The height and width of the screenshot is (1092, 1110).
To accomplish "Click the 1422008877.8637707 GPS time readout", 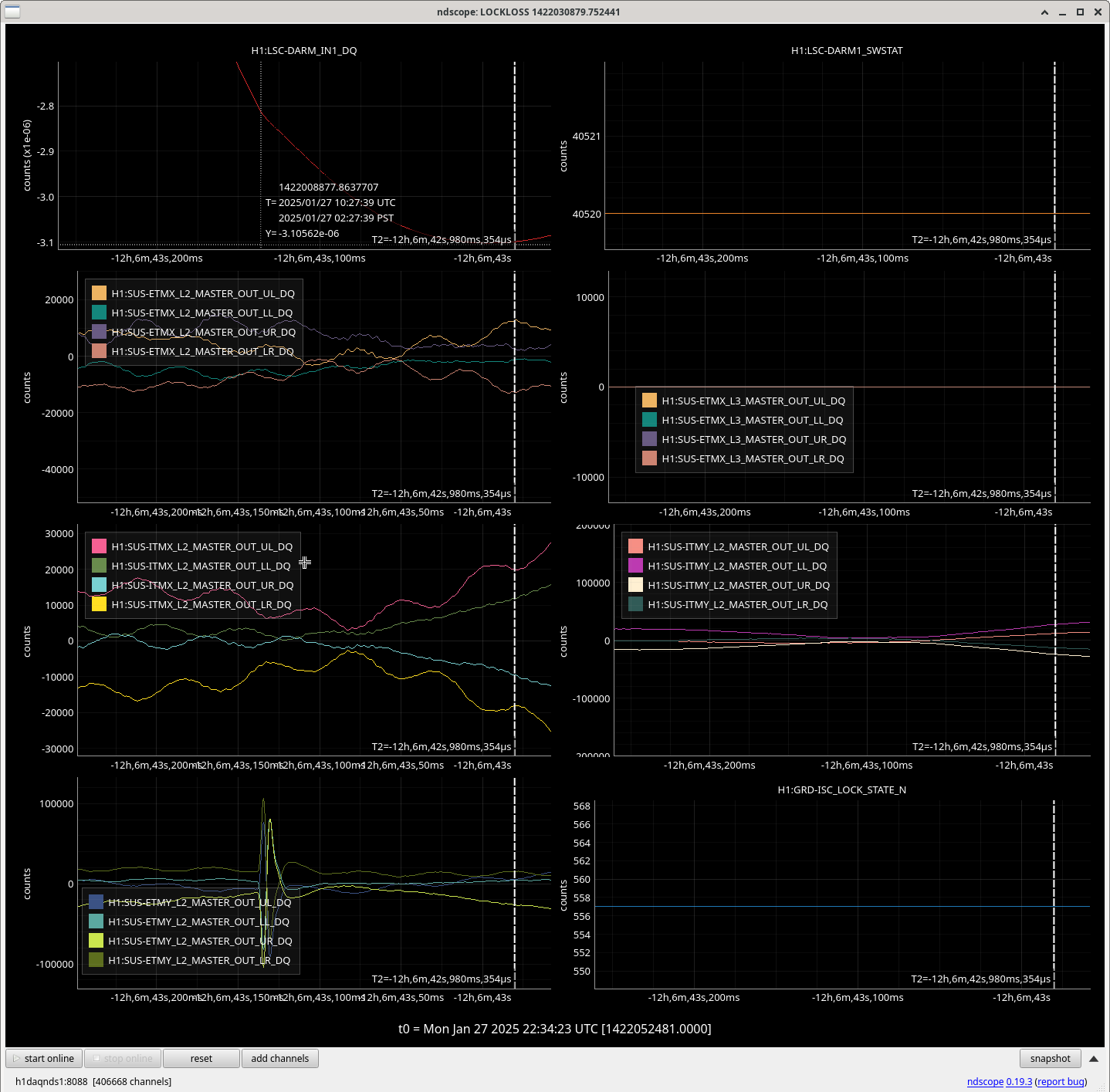I will click(329, 187).
